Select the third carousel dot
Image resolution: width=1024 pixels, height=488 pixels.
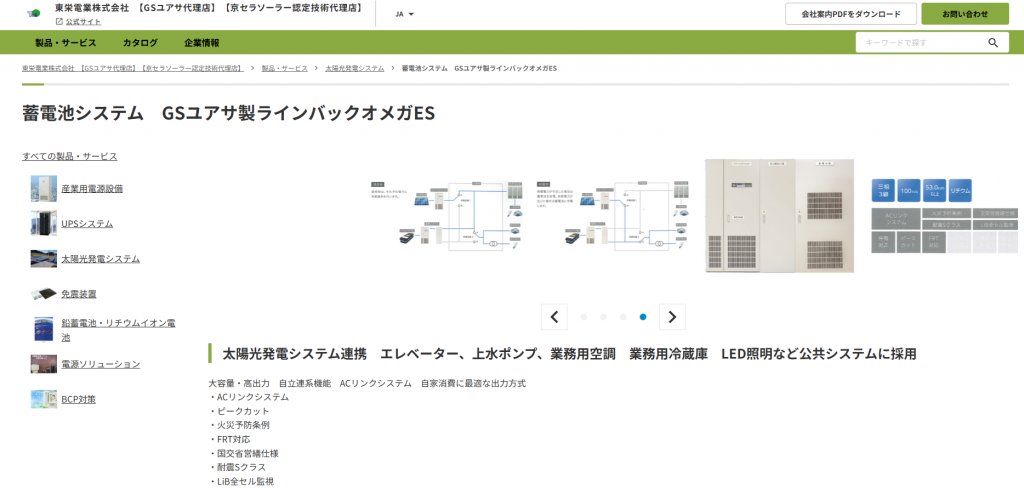623,317
